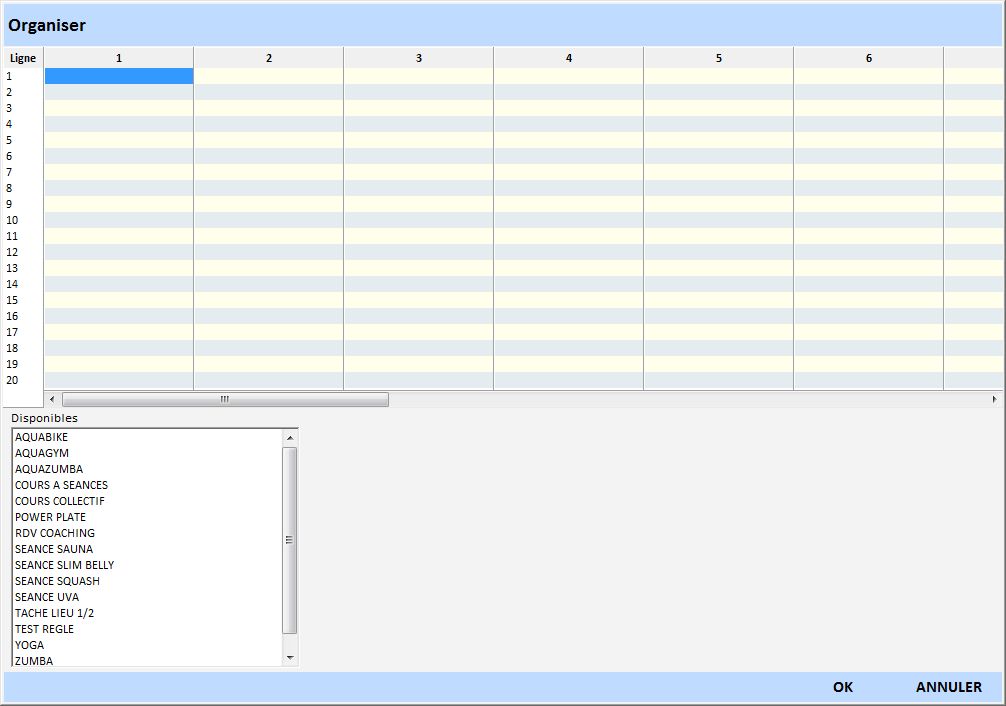
Task: Click the horizontal scrollbar thumb
Action: coord(225,400)
